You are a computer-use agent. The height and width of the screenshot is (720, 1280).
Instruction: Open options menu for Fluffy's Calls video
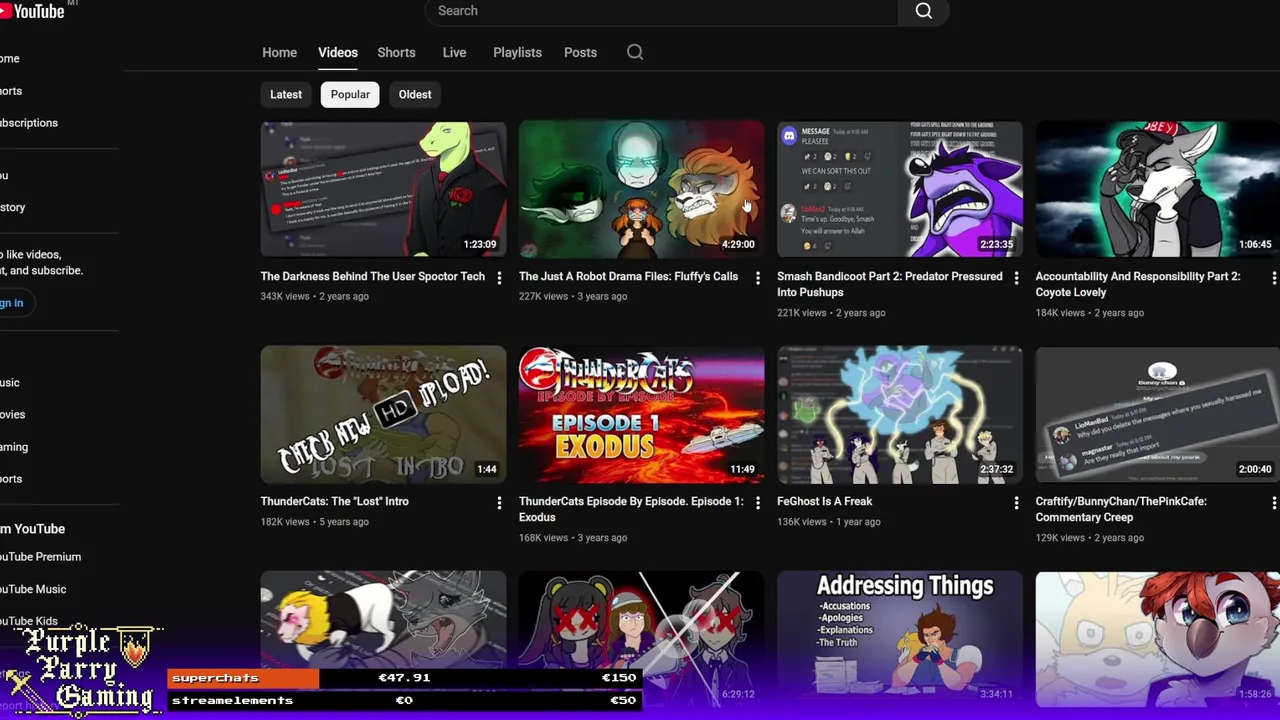(757, 277)
